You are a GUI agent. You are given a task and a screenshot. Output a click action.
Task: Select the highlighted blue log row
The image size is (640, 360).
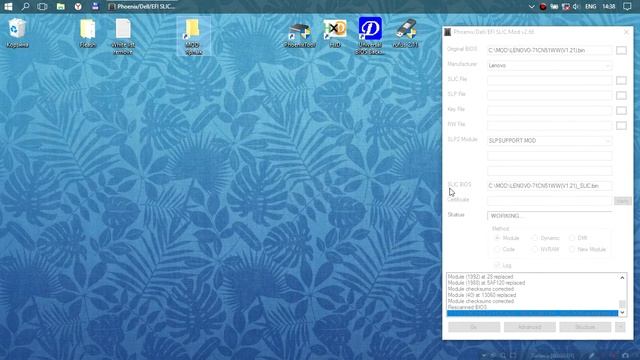(532, 313)
